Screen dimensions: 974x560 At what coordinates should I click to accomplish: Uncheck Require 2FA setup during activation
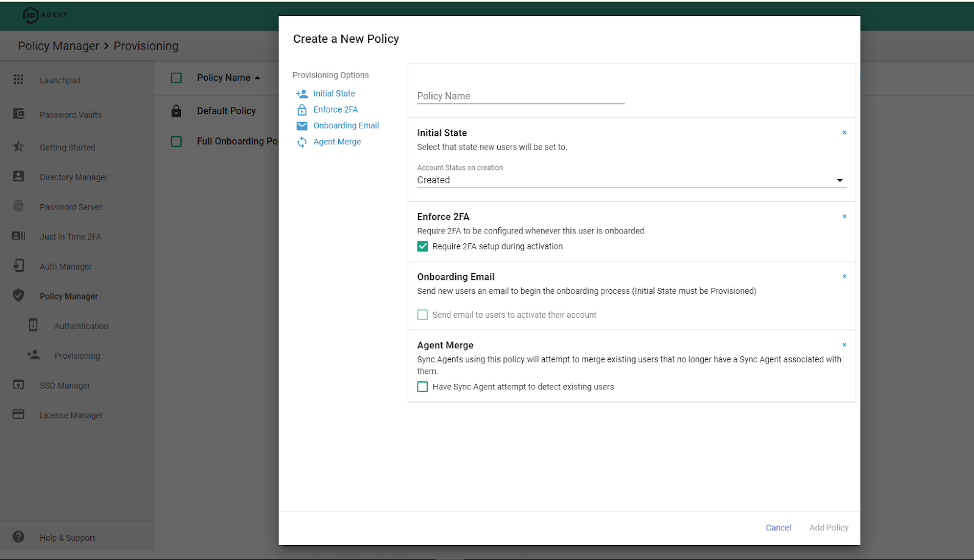[x=422, y=246]
